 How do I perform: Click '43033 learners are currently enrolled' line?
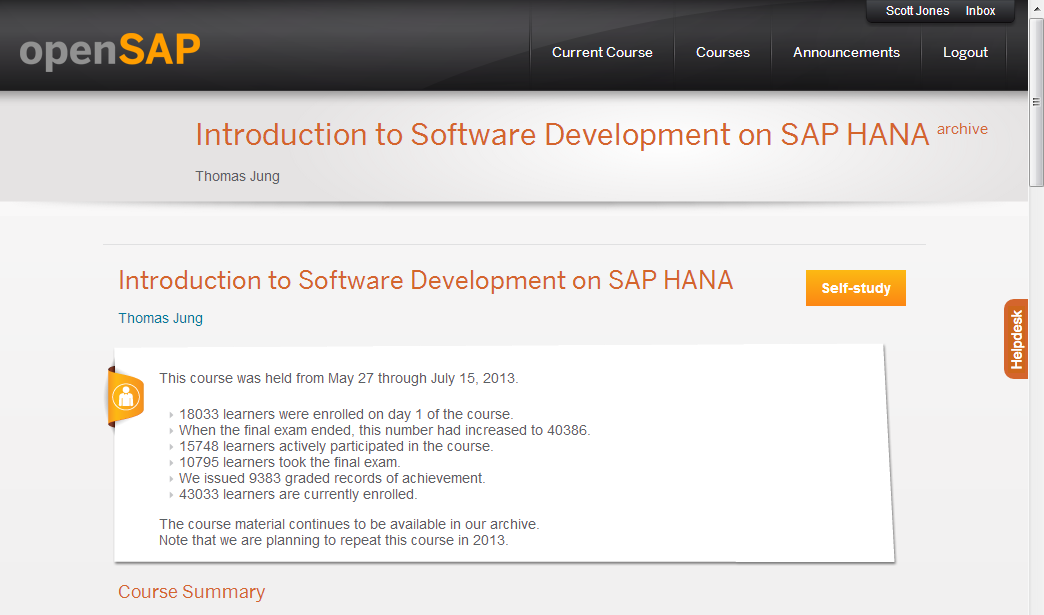298,494
